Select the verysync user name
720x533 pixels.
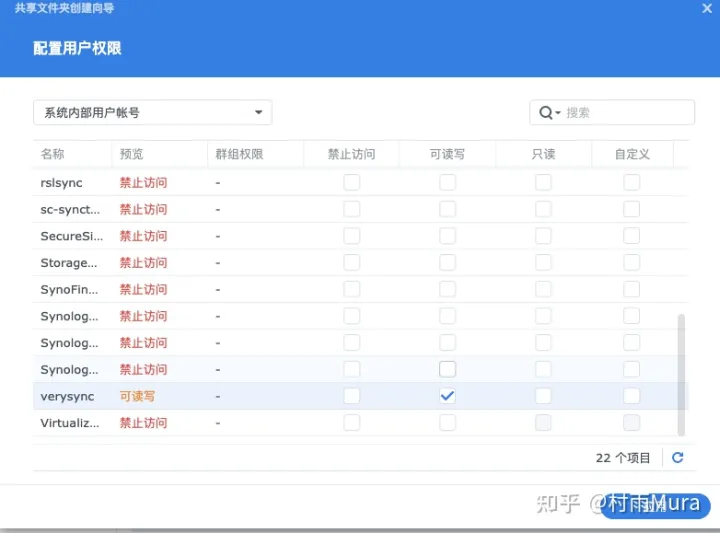[x=67, y=396]
